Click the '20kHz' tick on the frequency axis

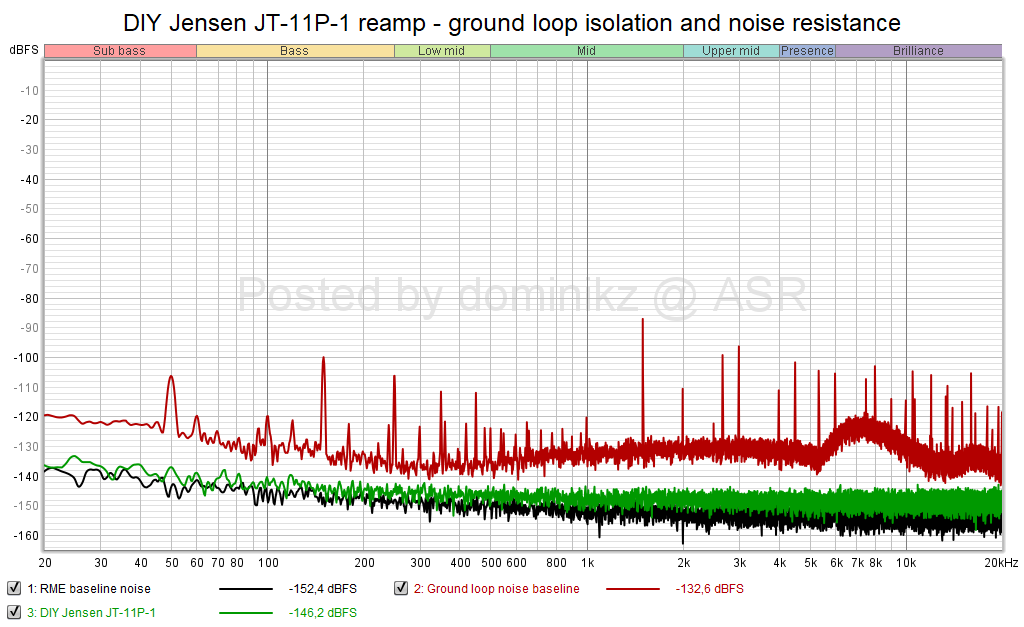click(1001, 563)
